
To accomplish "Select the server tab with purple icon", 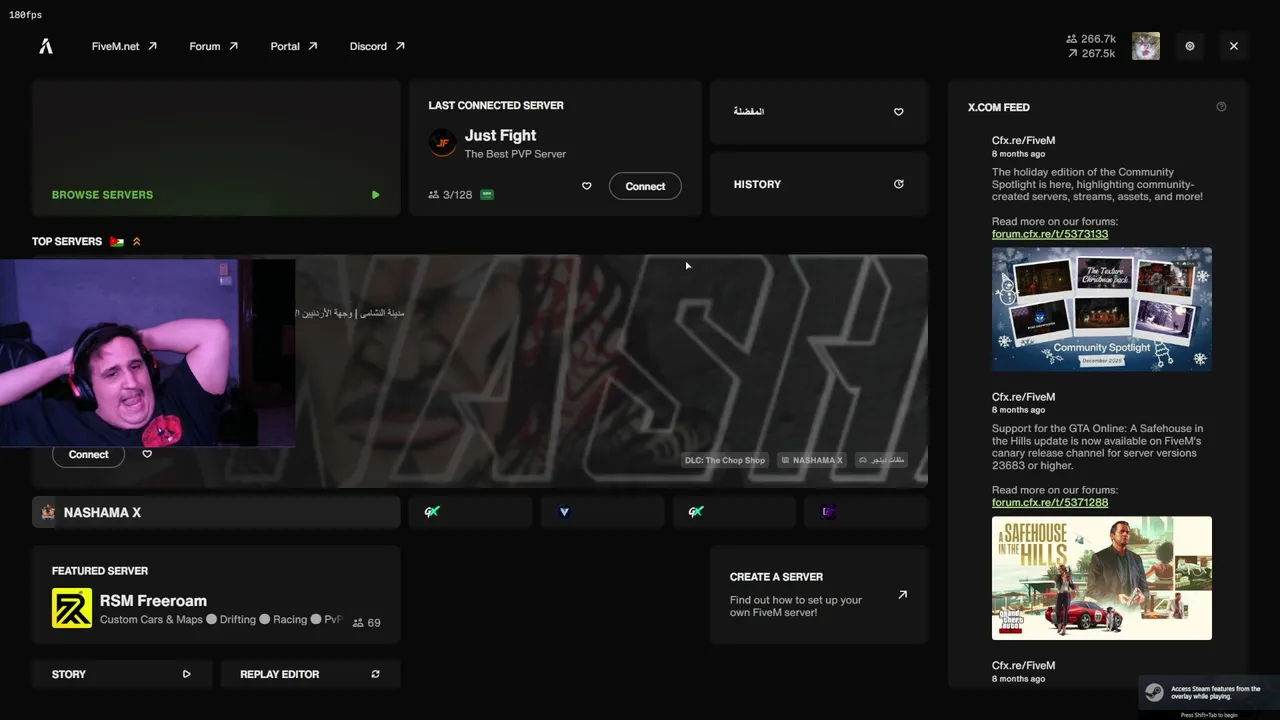I will click(866, 512).
